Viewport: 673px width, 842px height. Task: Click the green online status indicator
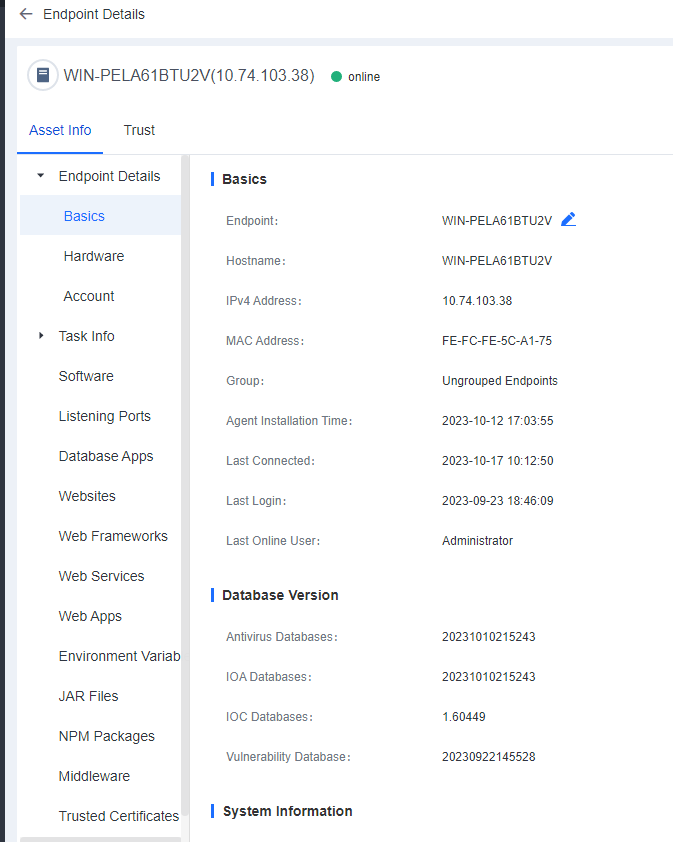337,77
